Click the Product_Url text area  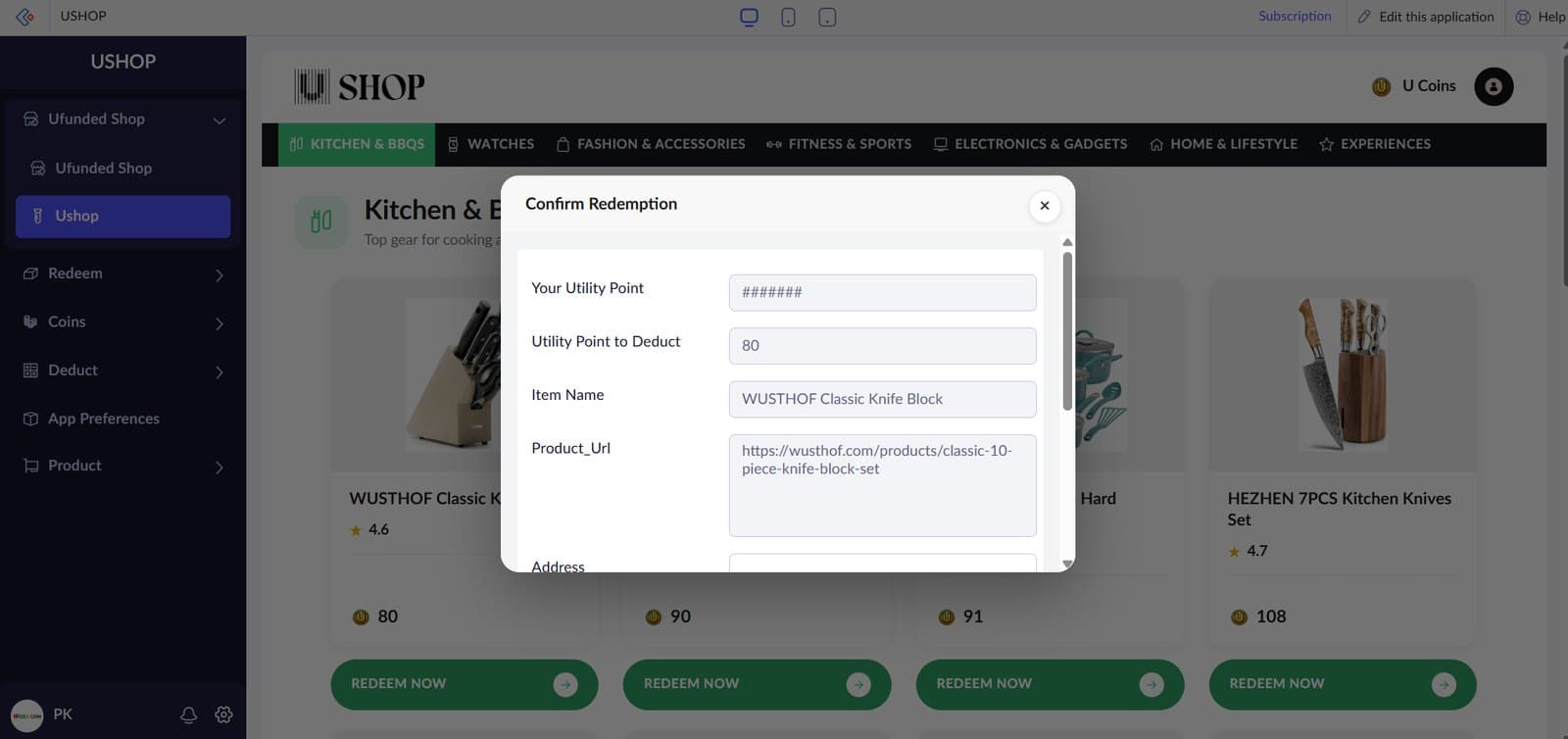882,485
